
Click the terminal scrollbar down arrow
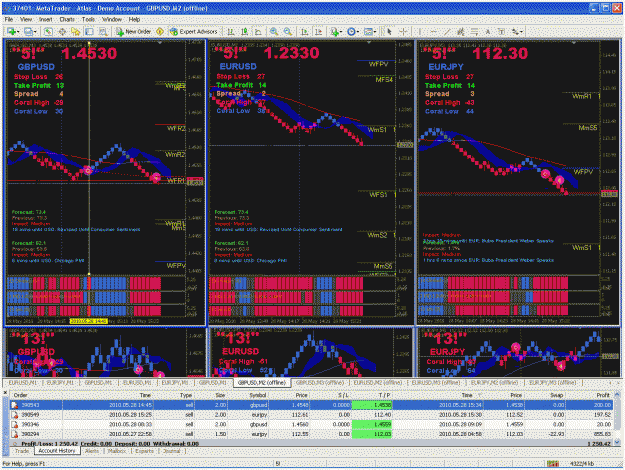(617, 442)
